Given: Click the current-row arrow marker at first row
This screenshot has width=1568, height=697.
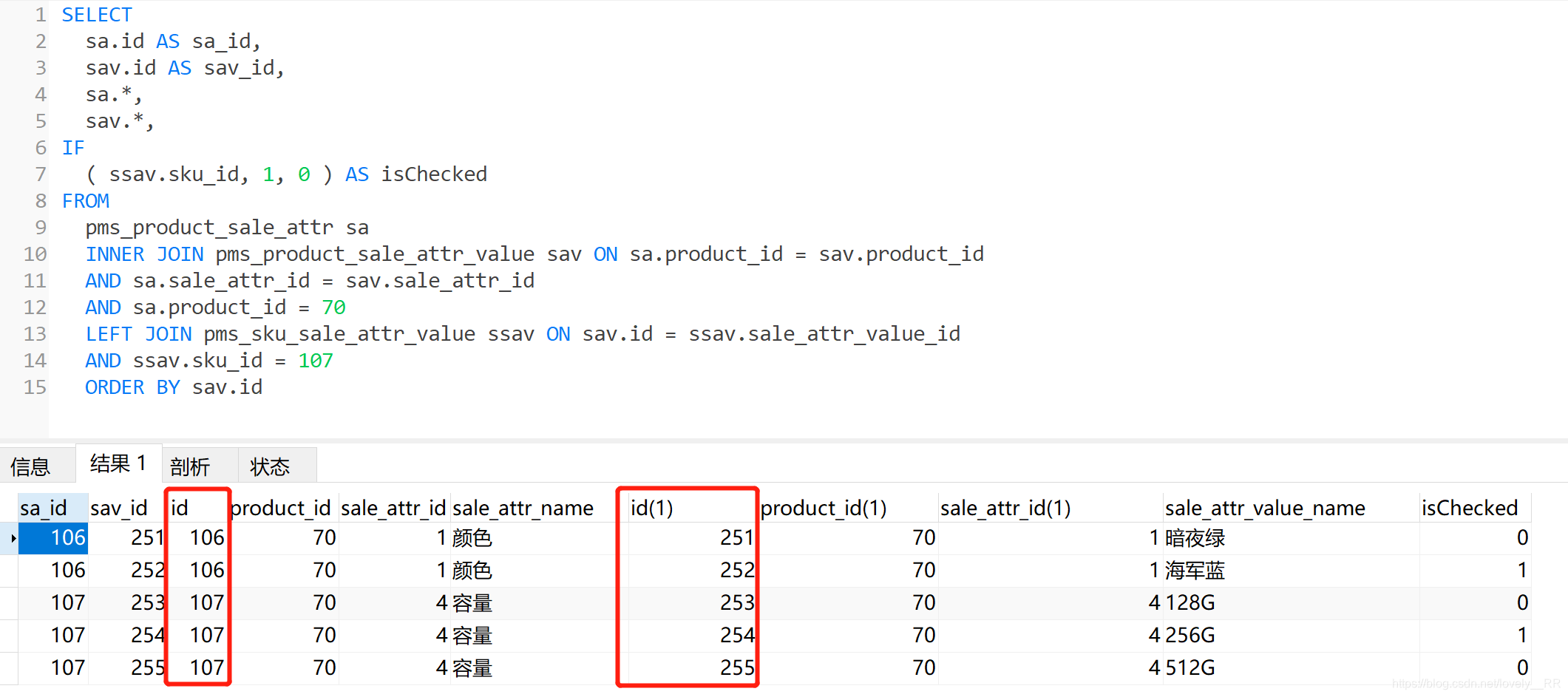Looking at the screenshot, I should [13, 539].
